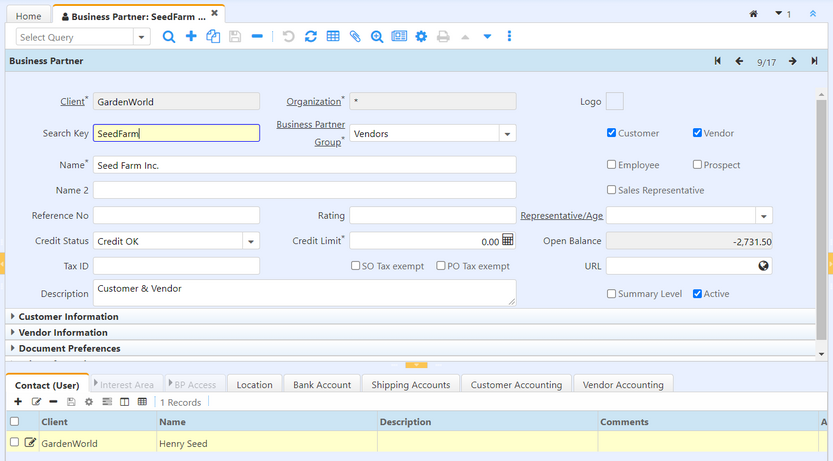Go to next record arrow

[x=792, y=62]
